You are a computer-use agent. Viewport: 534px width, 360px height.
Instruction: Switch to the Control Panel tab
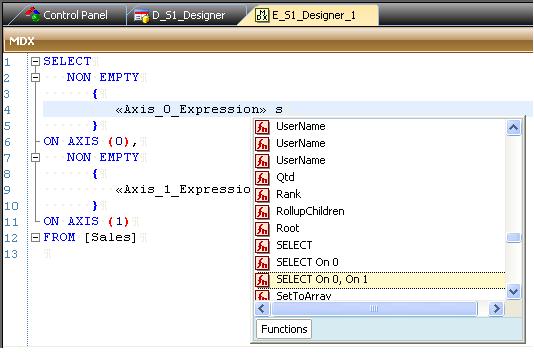click(66, 15)
